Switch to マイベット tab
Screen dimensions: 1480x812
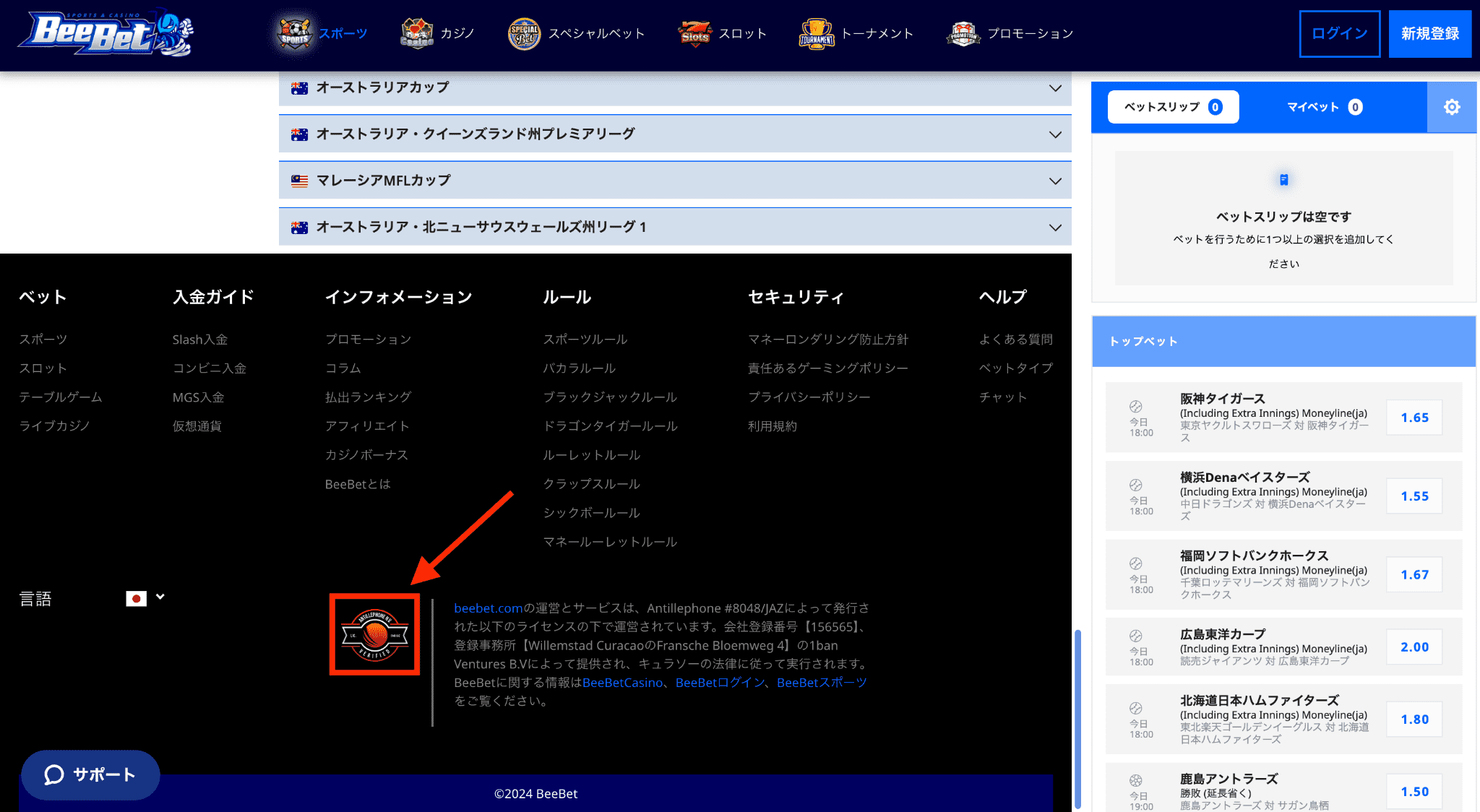click(x=1324, y=107)
